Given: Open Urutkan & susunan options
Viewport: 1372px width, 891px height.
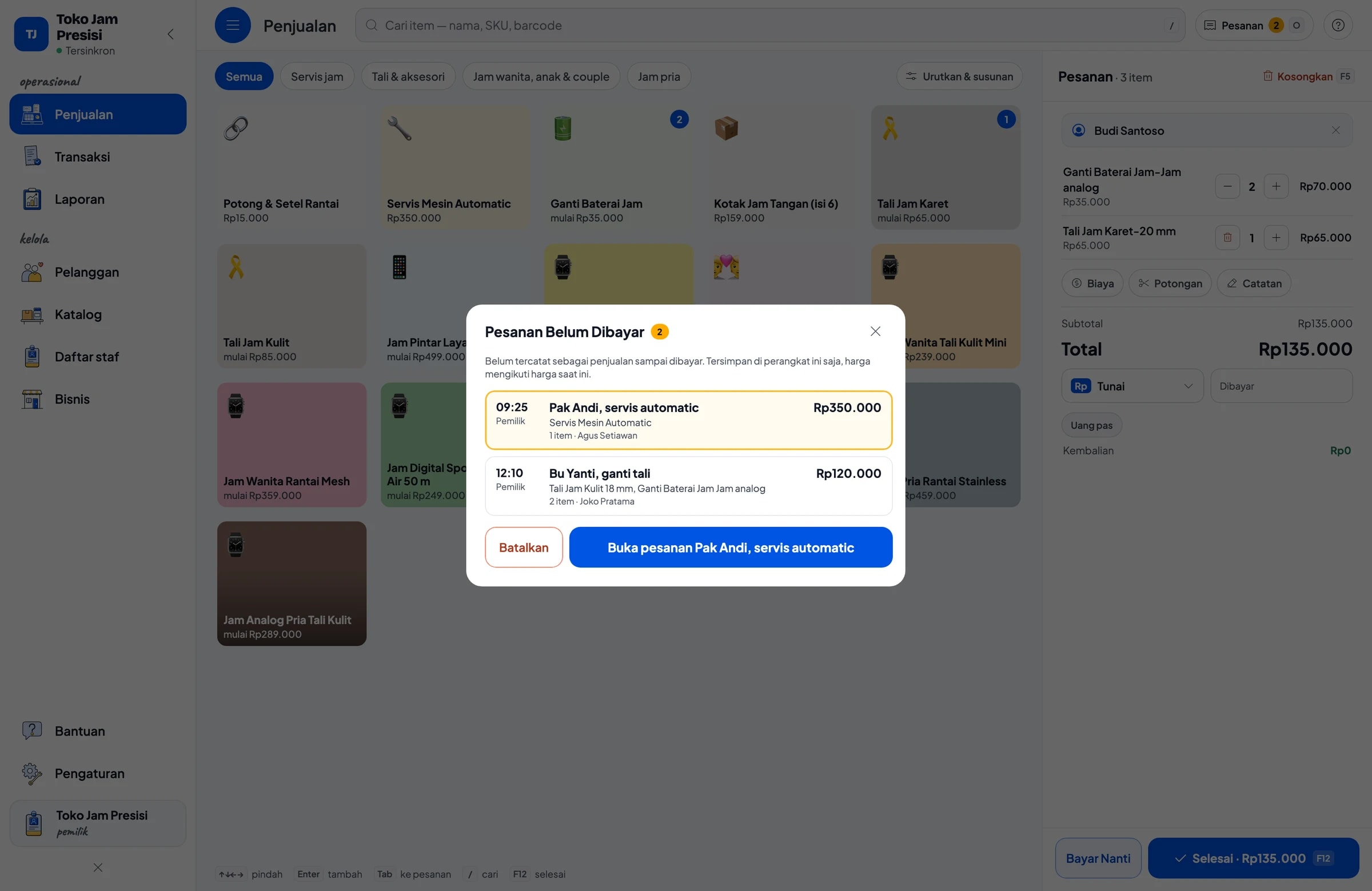Looking at the screenshot, I should (959, 76).
